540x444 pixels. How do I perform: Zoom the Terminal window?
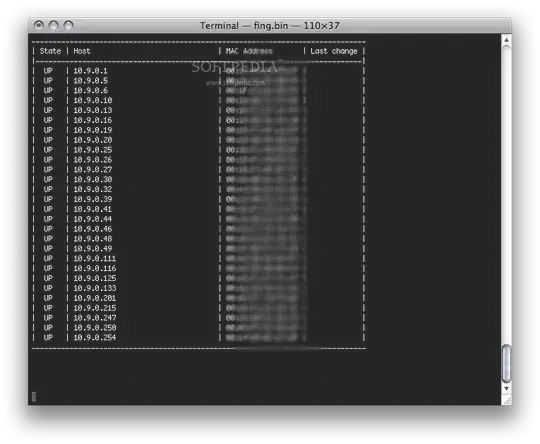point(69,25)
